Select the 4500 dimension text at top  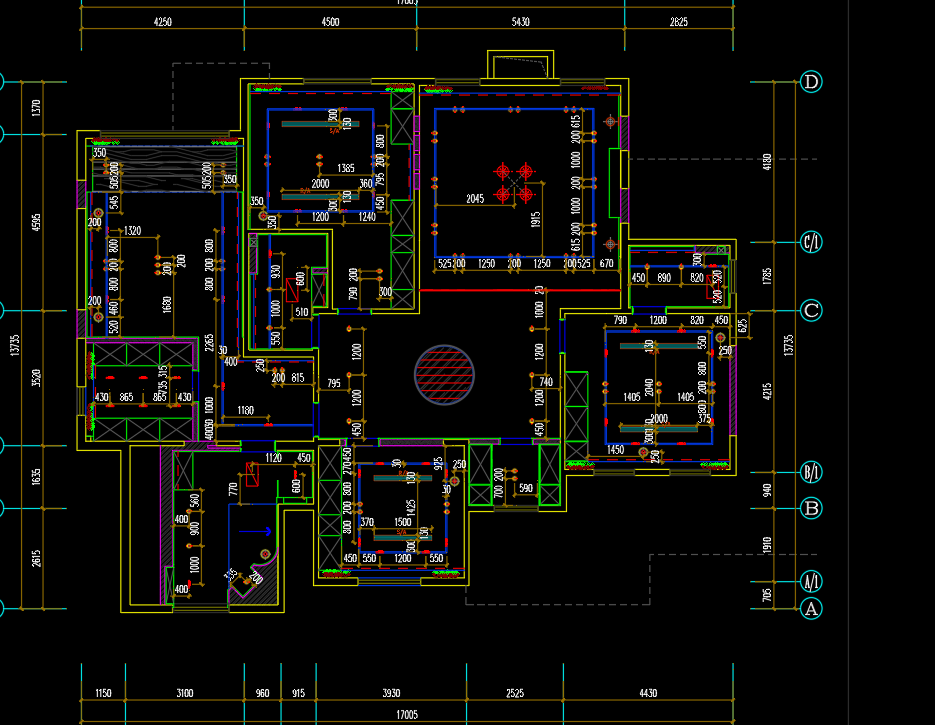(x=330, y=22)
